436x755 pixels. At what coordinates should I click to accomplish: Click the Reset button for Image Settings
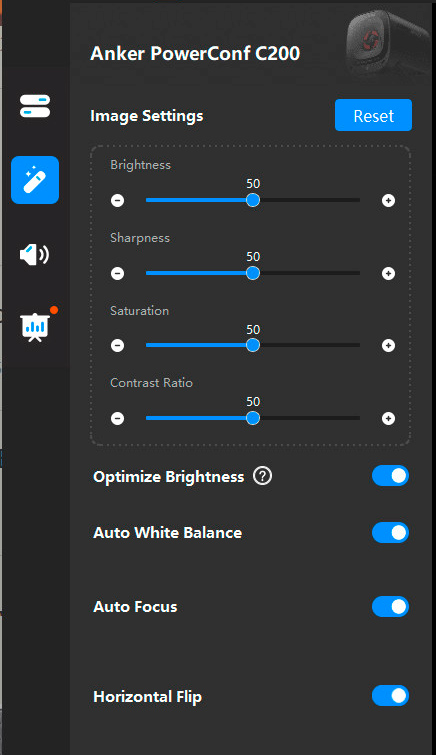pyautogui.click(x=373, y=115)
